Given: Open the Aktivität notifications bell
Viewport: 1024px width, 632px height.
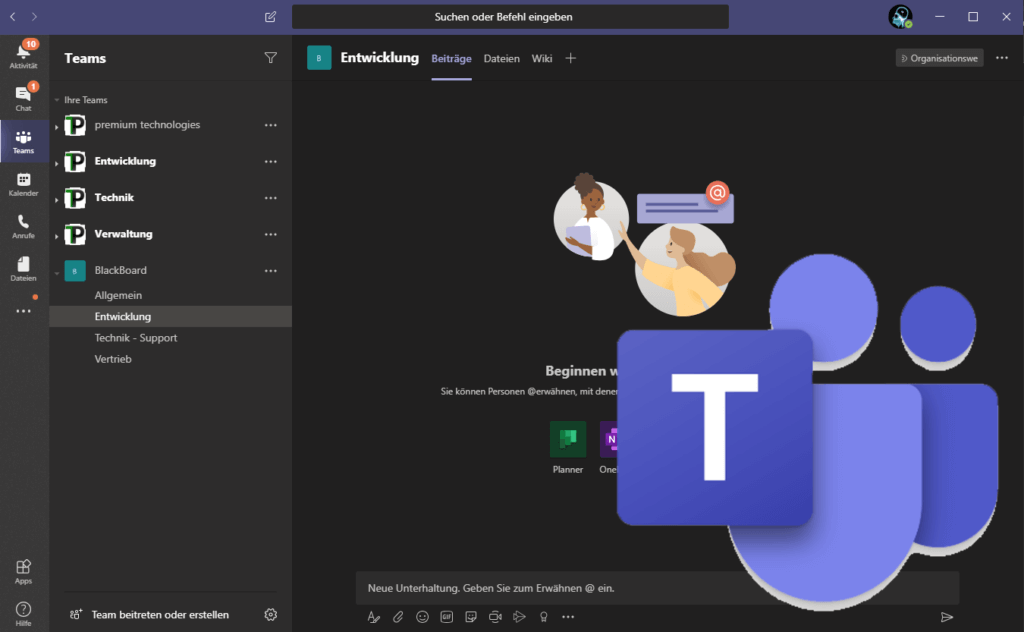Looking at the screenshot, I should 24,55.
